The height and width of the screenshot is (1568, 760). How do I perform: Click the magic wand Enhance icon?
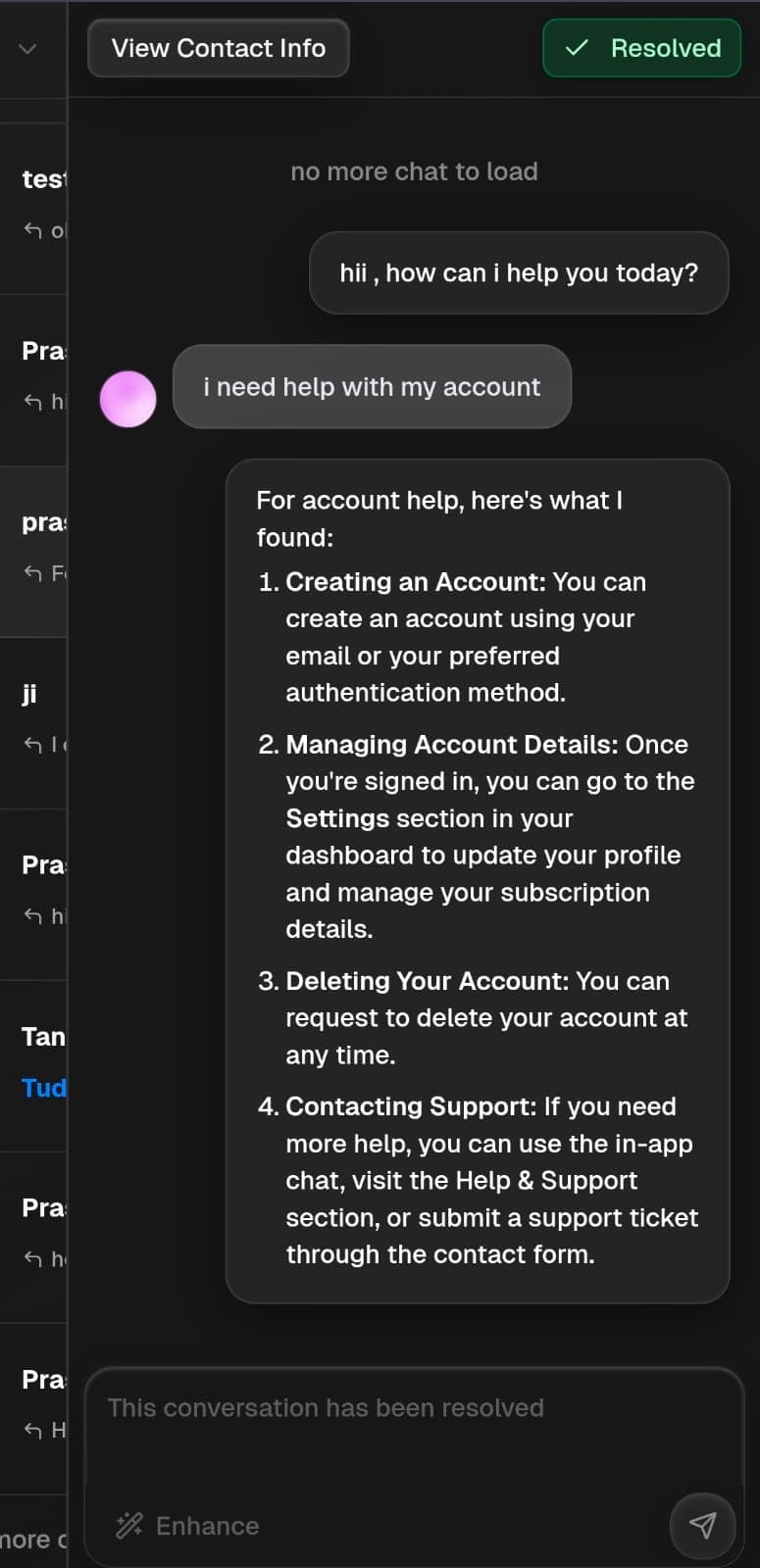click(x=129, y=1525)
